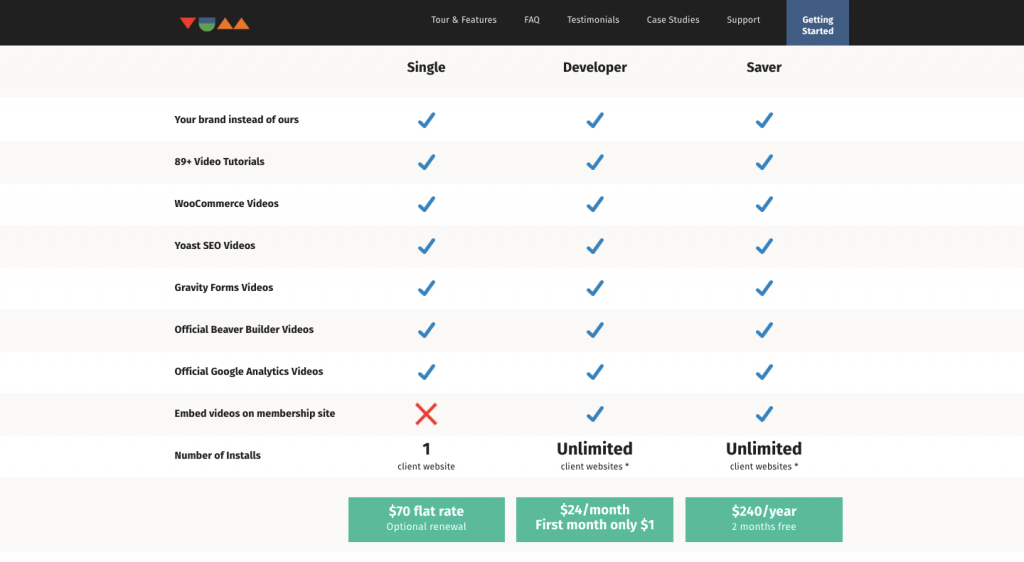This screenshot has width=1024, height=562.
Task: Click Single checkmark for Your brand row
Action: click(x=426, y=120)
